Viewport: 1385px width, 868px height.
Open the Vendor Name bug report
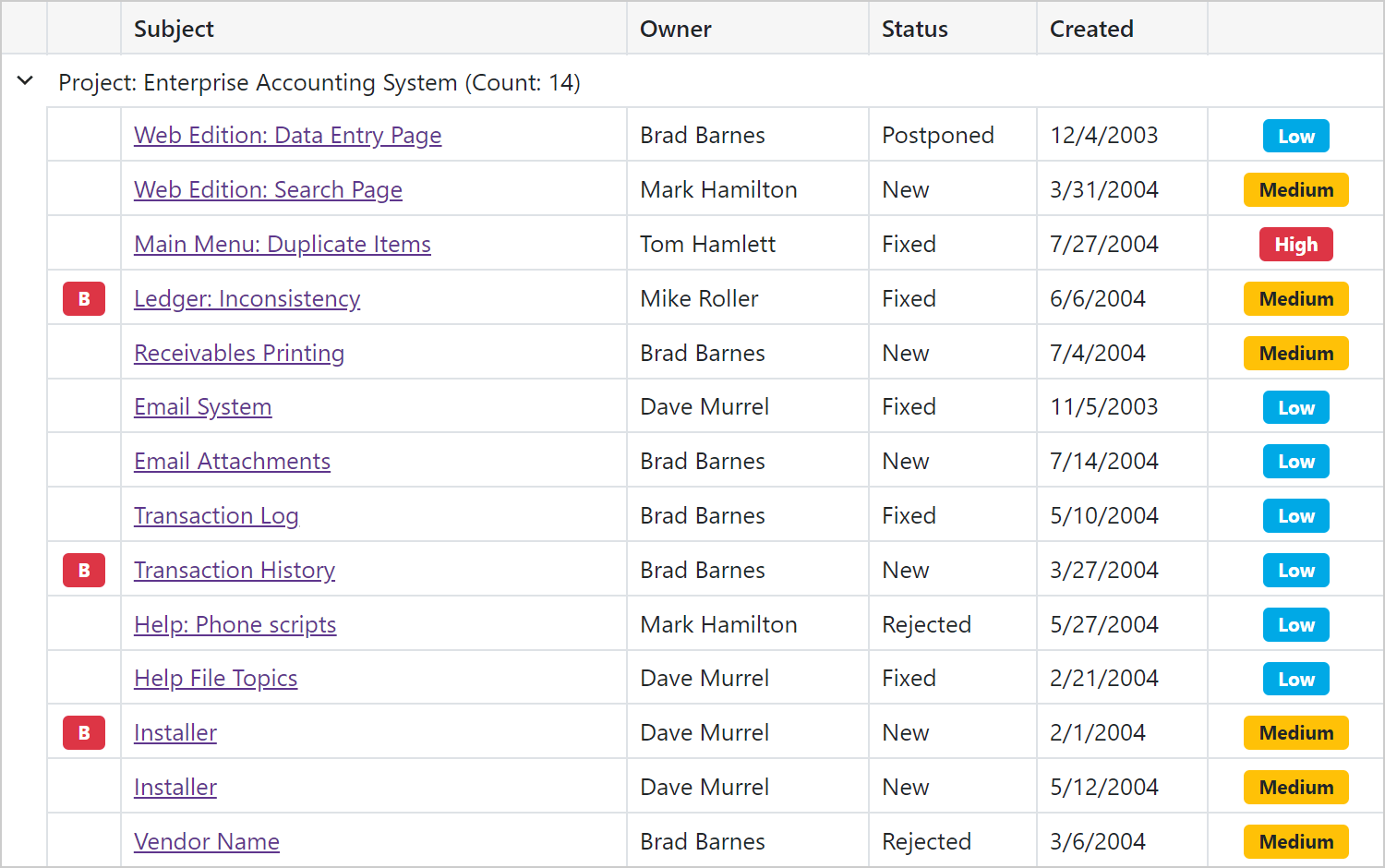[x=207, y=841]
